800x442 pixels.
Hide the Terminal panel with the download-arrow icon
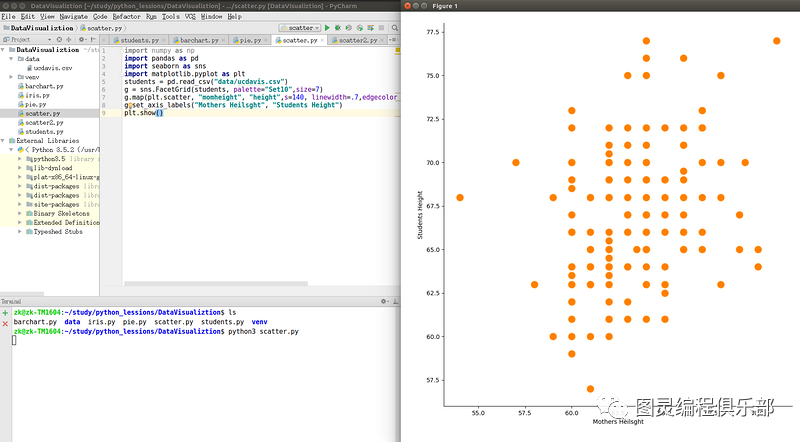click(395, 301)
